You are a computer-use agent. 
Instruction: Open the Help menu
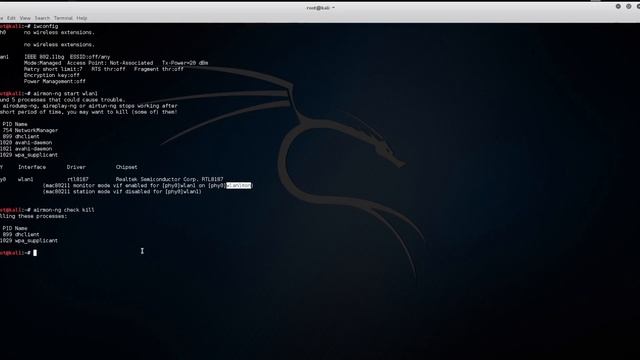(x=82, y=18)
